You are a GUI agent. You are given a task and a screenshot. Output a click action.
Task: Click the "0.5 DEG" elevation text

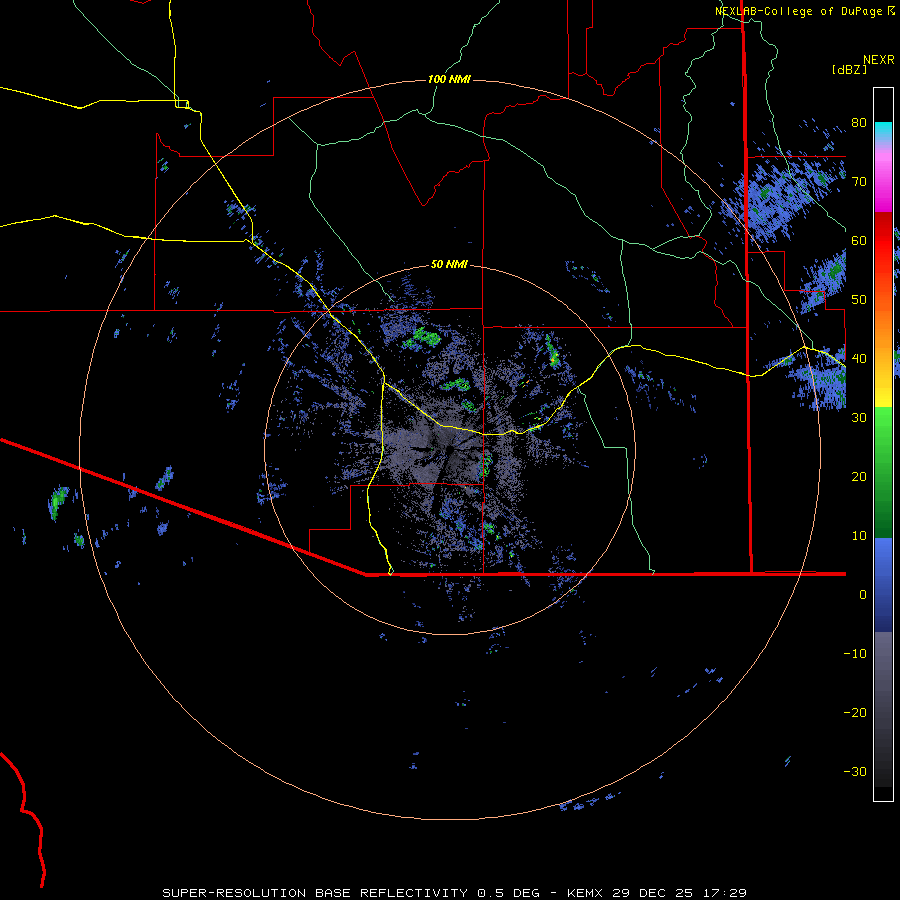[508, 893]
